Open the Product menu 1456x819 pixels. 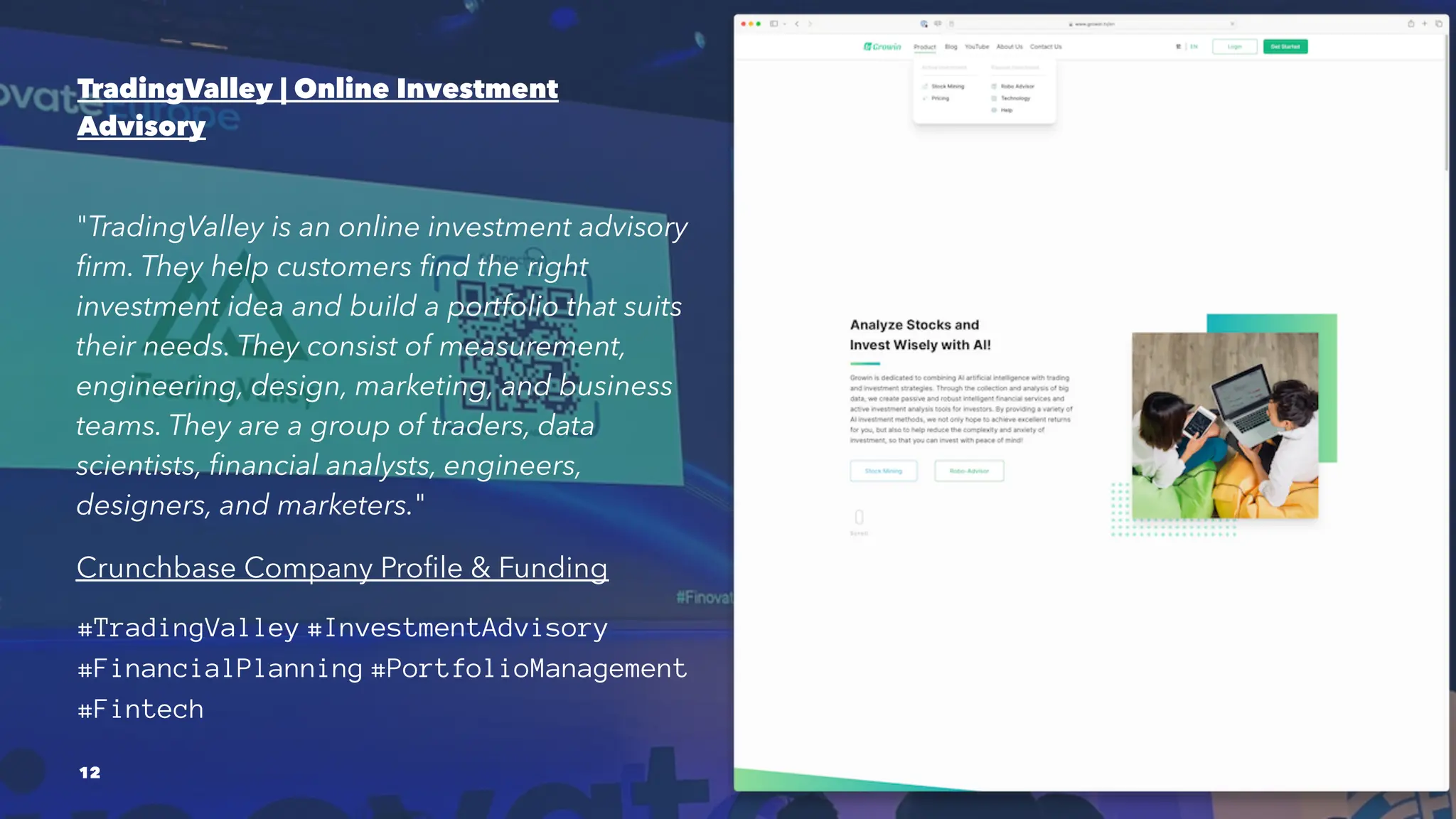(x=925, y=47)
